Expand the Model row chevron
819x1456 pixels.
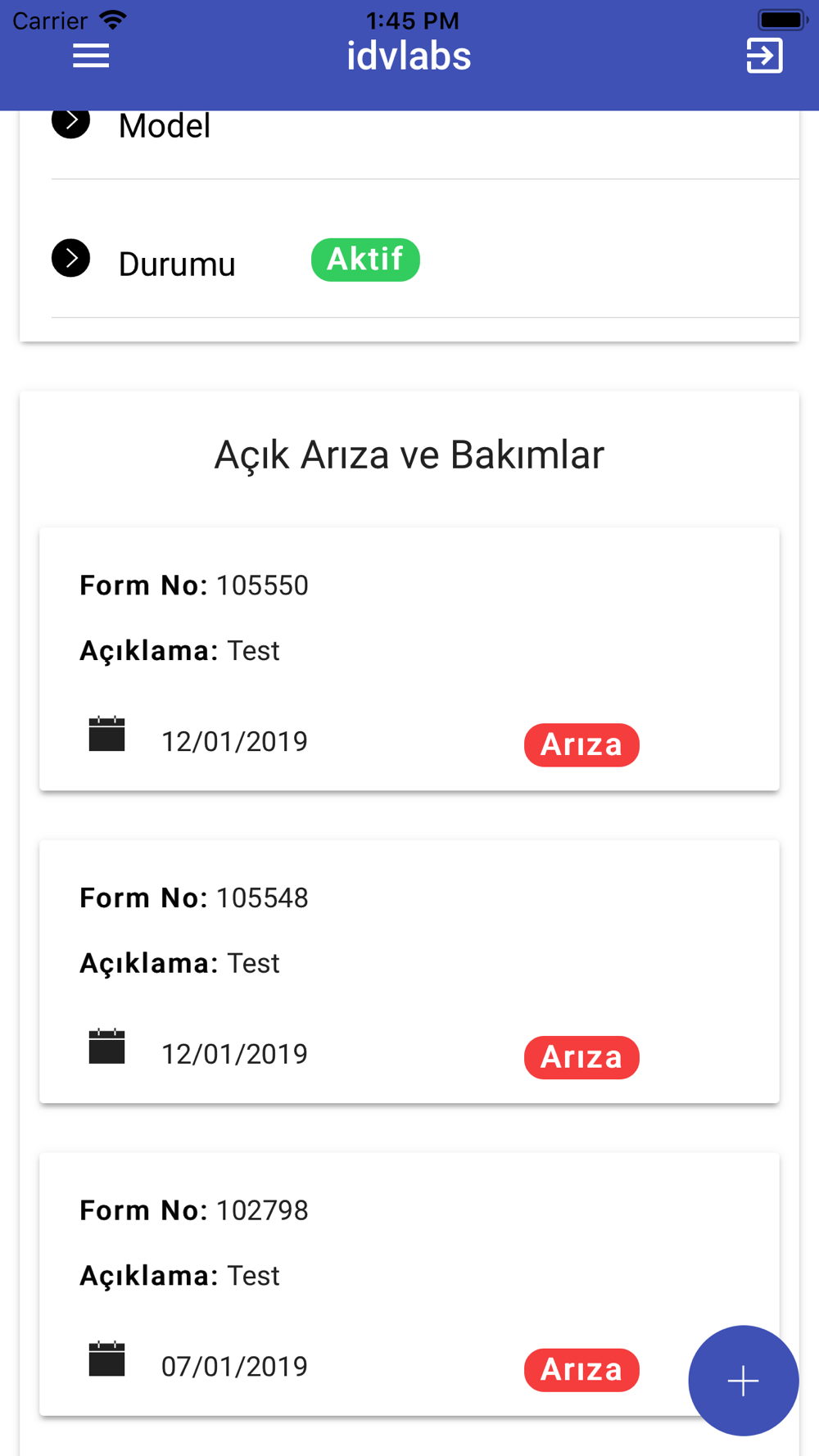coord(71,121)
